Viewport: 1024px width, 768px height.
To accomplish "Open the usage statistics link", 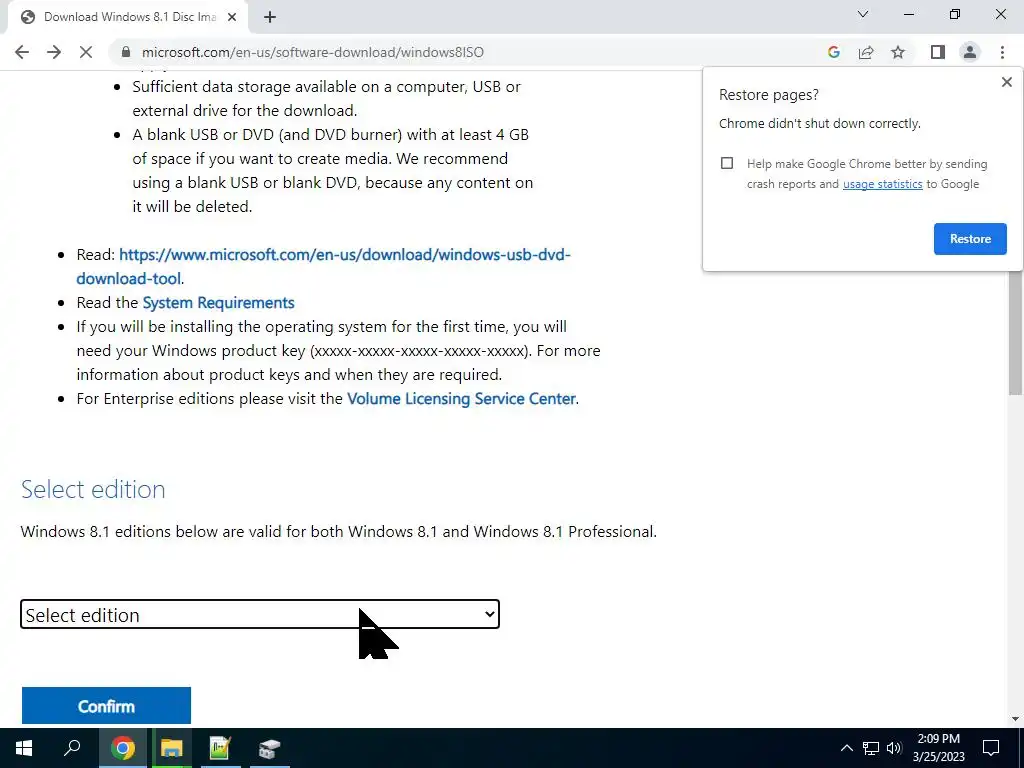I will 882,184.
